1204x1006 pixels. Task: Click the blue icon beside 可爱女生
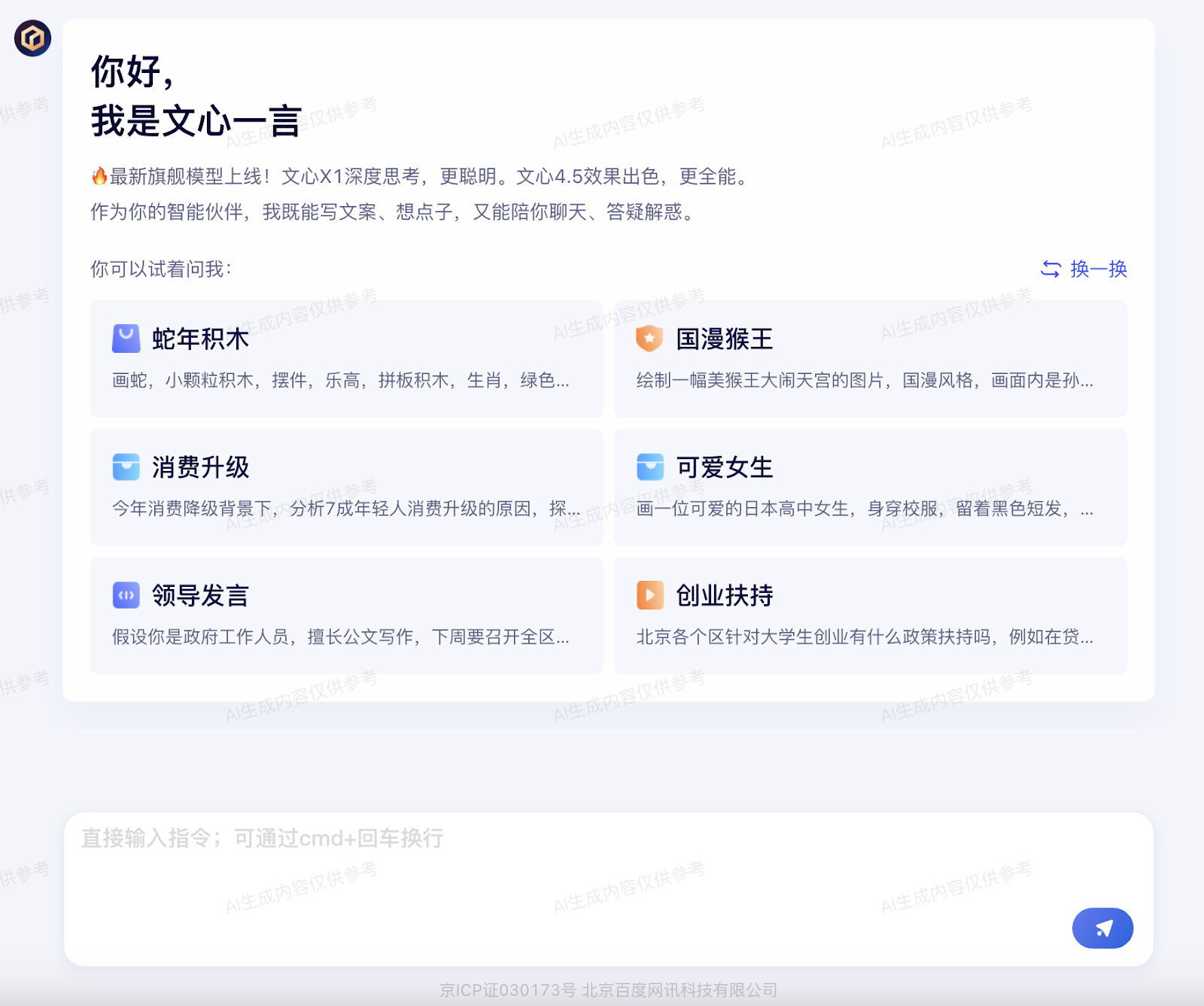pos(649,467)
